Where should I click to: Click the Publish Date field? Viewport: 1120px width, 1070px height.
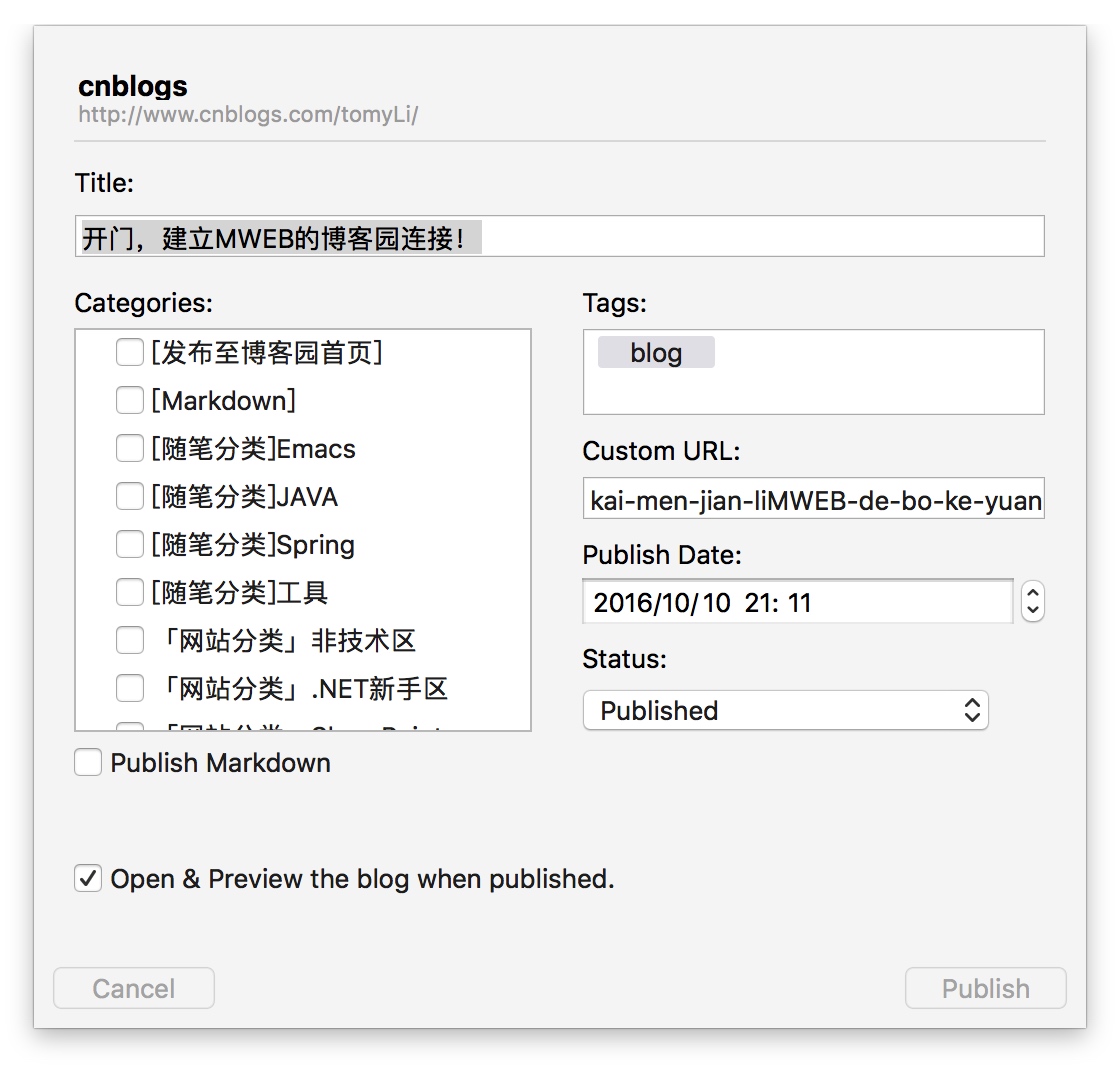click(798, 601)
